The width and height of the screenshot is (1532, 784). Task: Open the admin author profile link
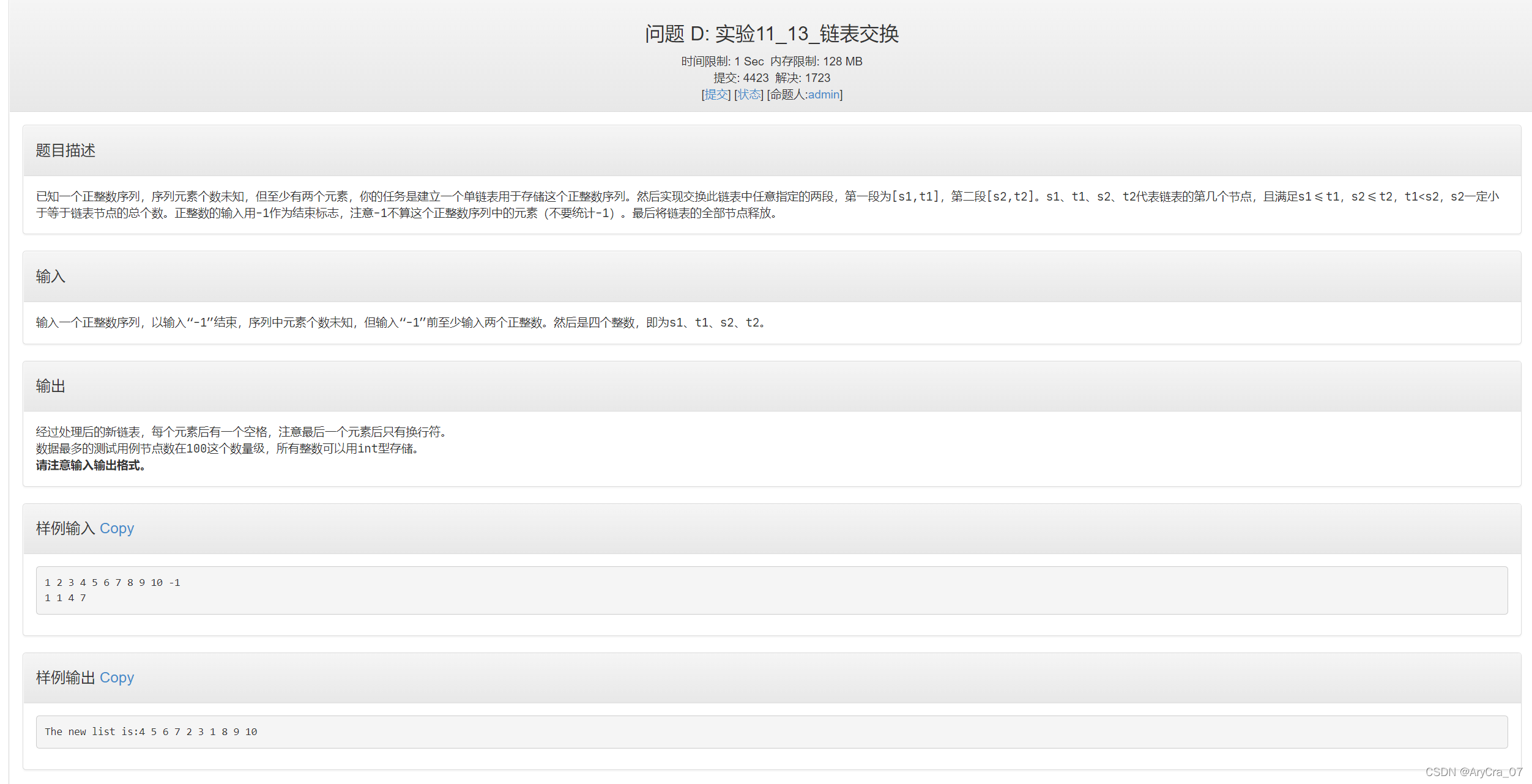click(824, 95)
